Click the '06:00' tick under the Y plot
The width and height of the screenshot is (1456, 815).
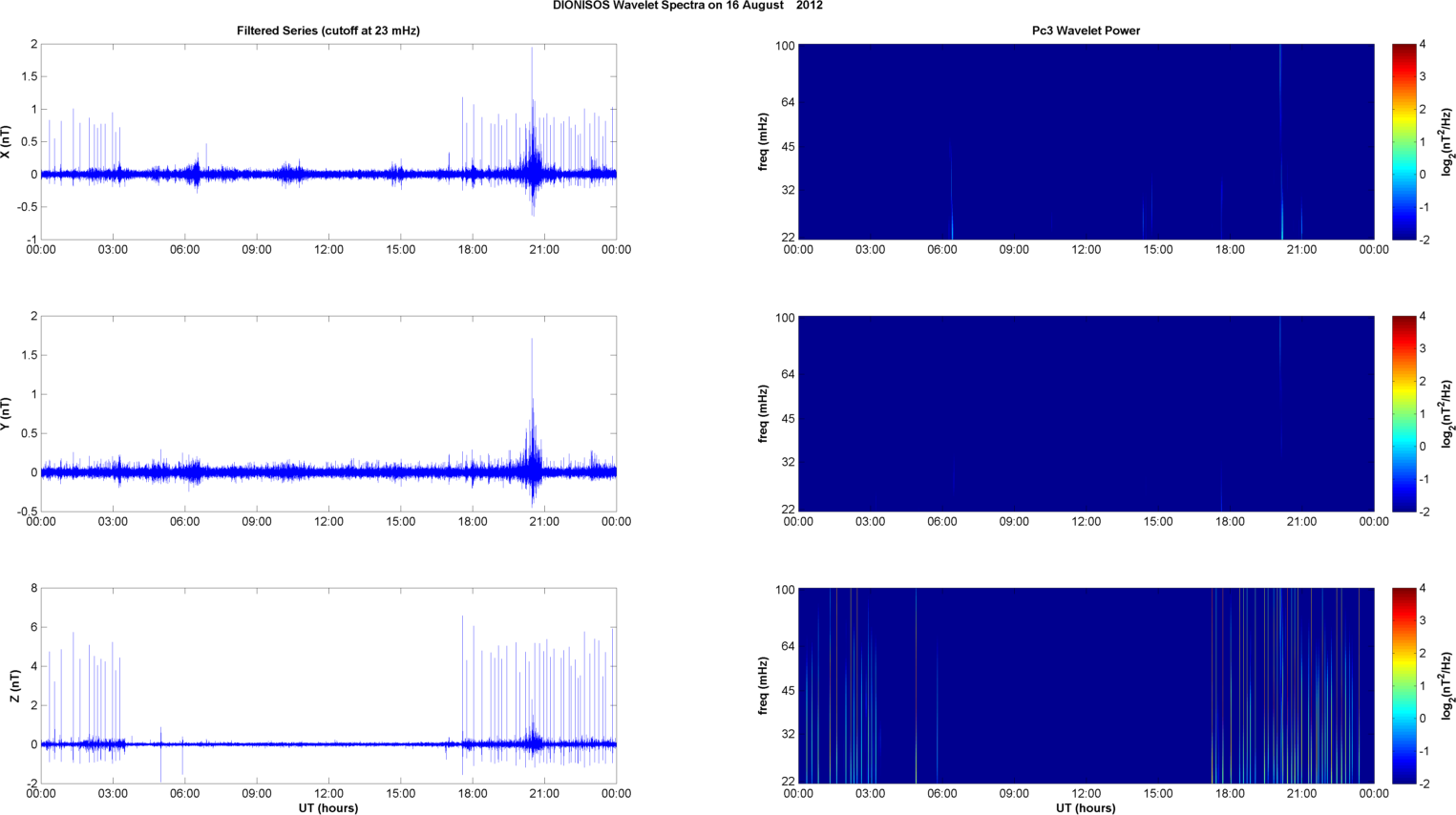pyautogui.click(x=184, y=522)
